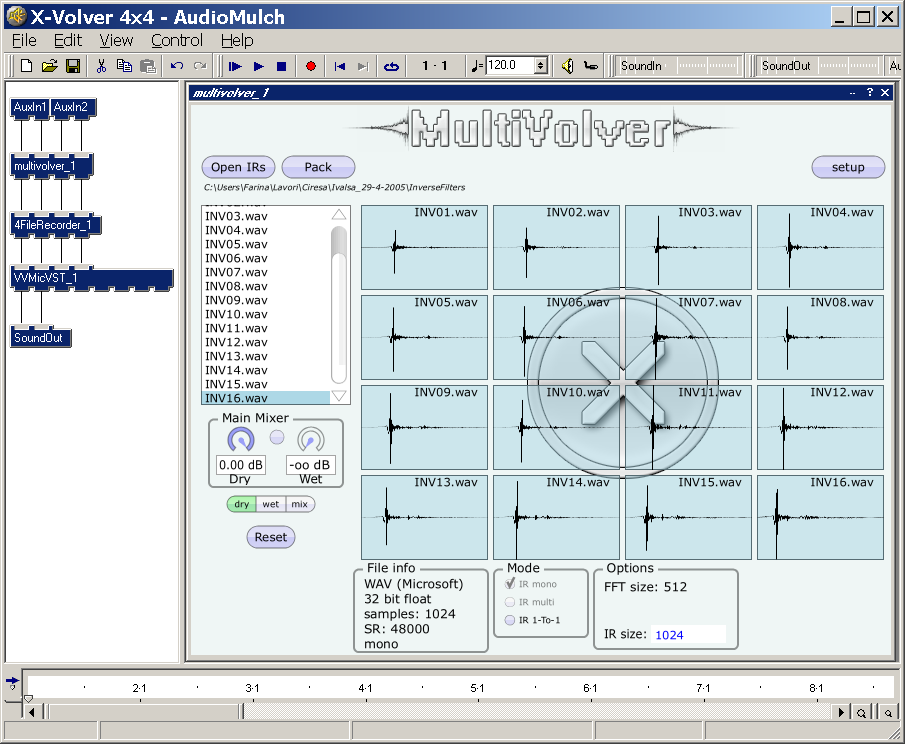Select mix mixer mode
This screenshot has height=744, width=905.
[x=300, y=504]
